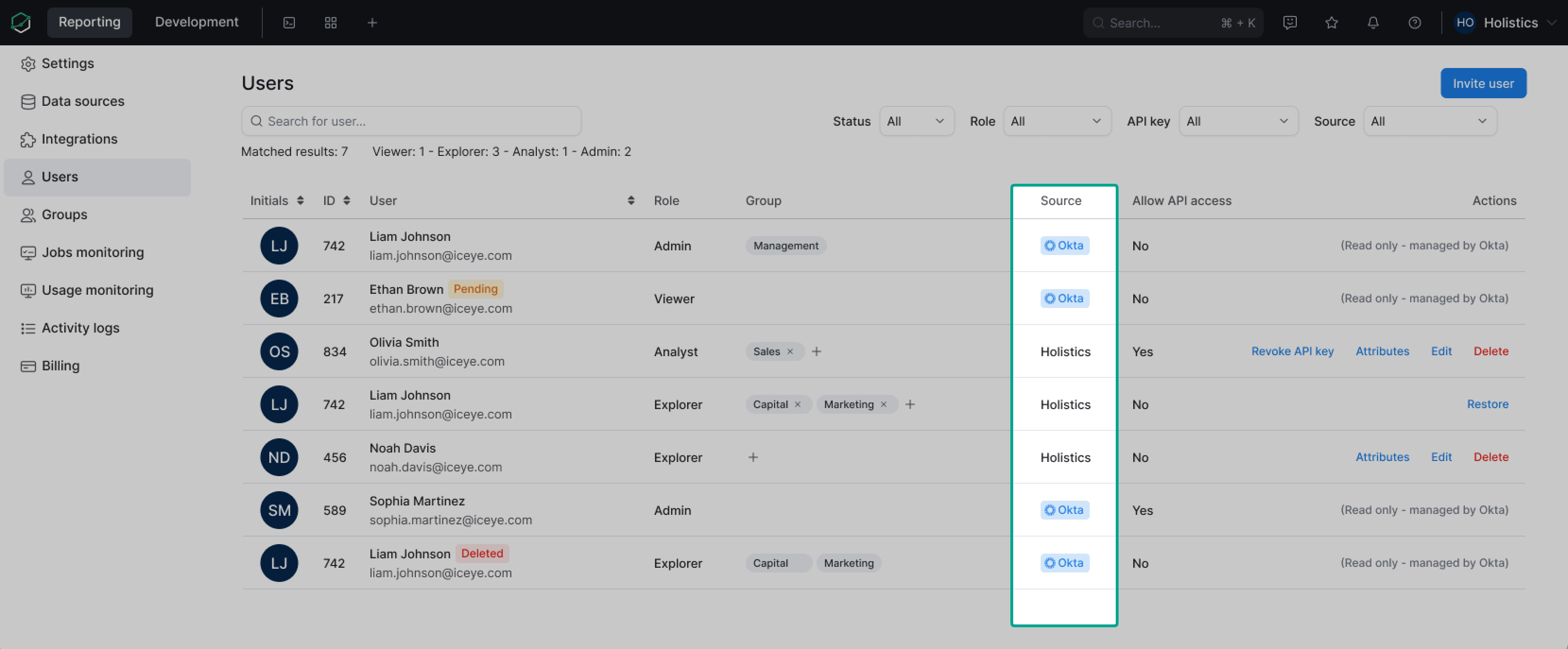Open the help question mark icon

click(x=1414, y=23)
